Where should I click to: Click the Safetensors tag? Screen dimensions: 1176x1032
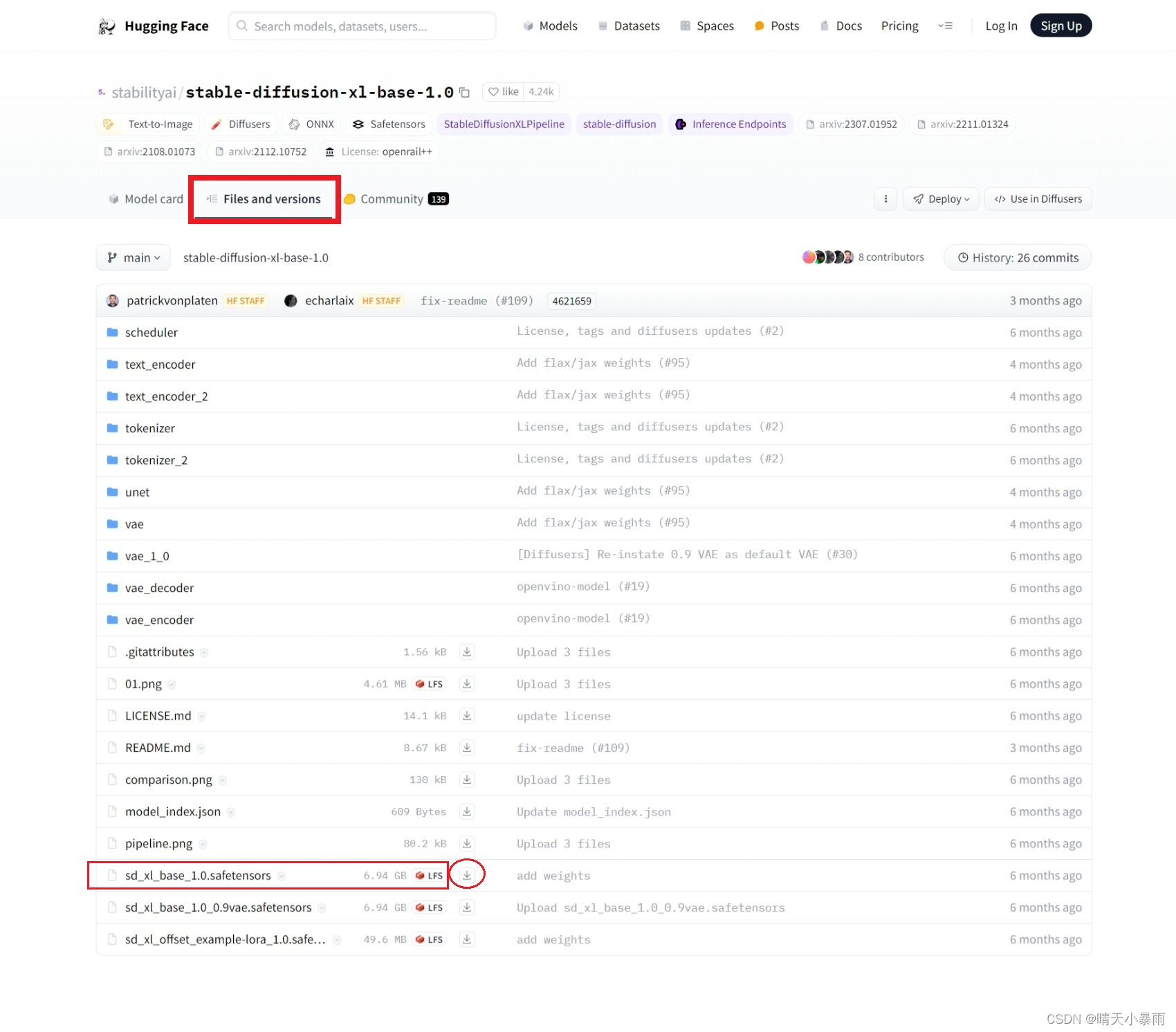(389, 125)
